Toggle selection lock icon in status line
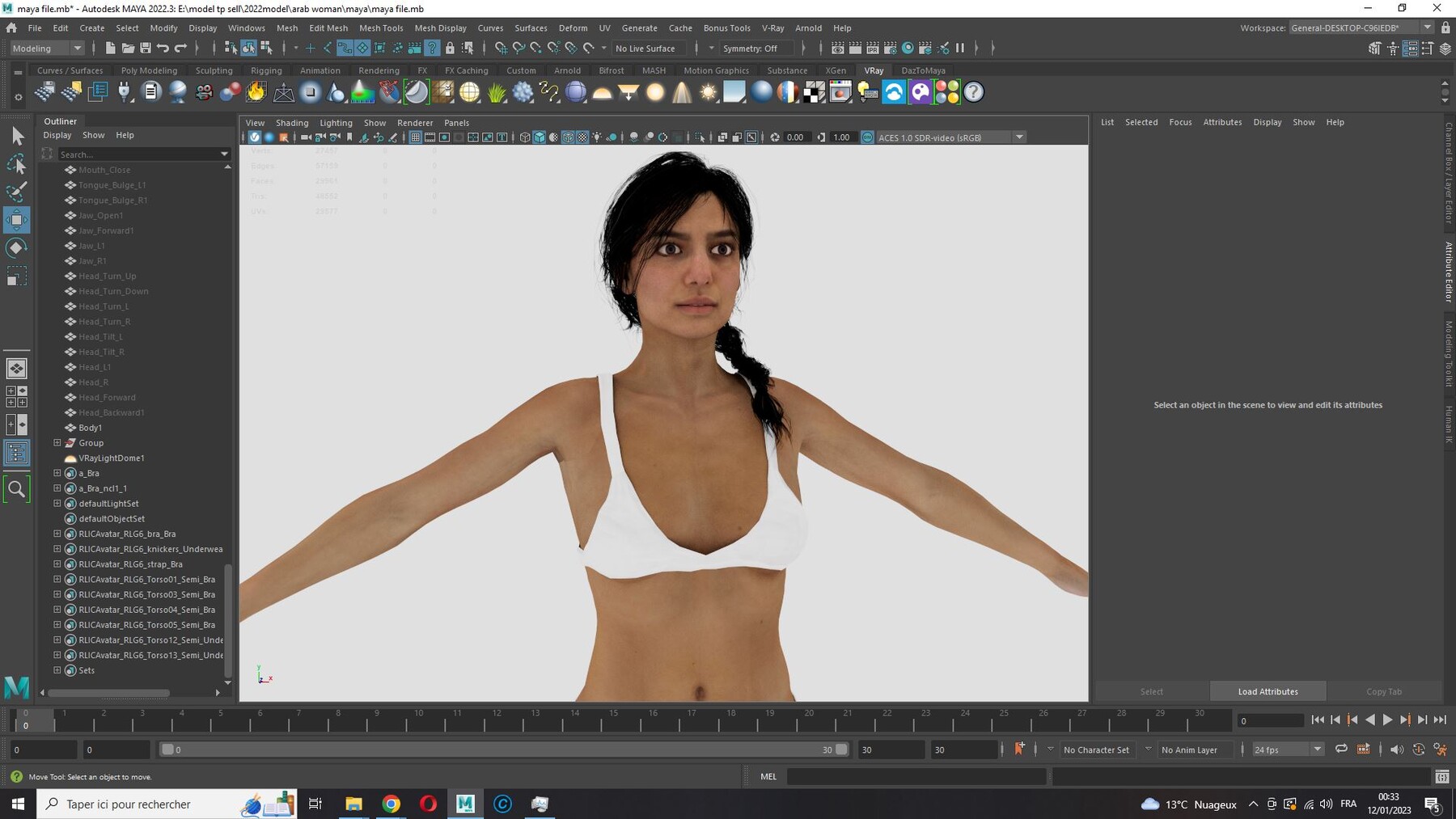The height and width of the screenshot is (819, 1456). (451, 49)
